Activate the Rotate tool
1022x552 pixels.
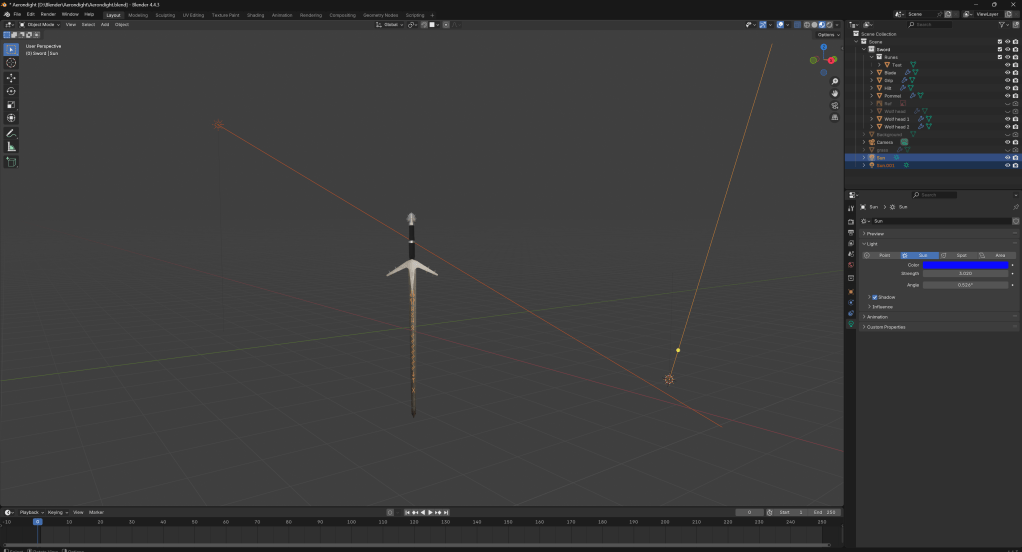click(x=11, y=91)
